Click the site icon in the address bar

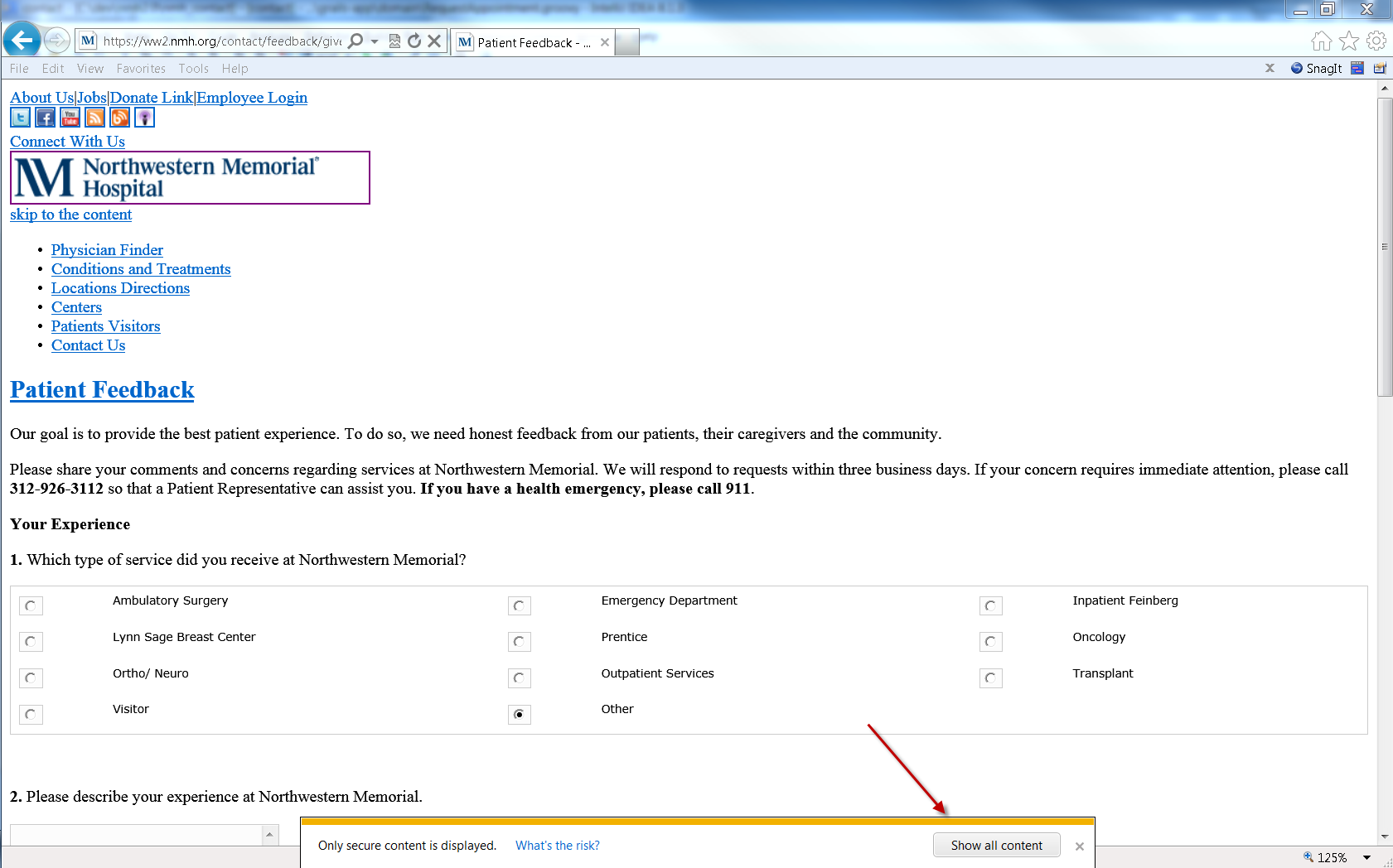(89, 41)
